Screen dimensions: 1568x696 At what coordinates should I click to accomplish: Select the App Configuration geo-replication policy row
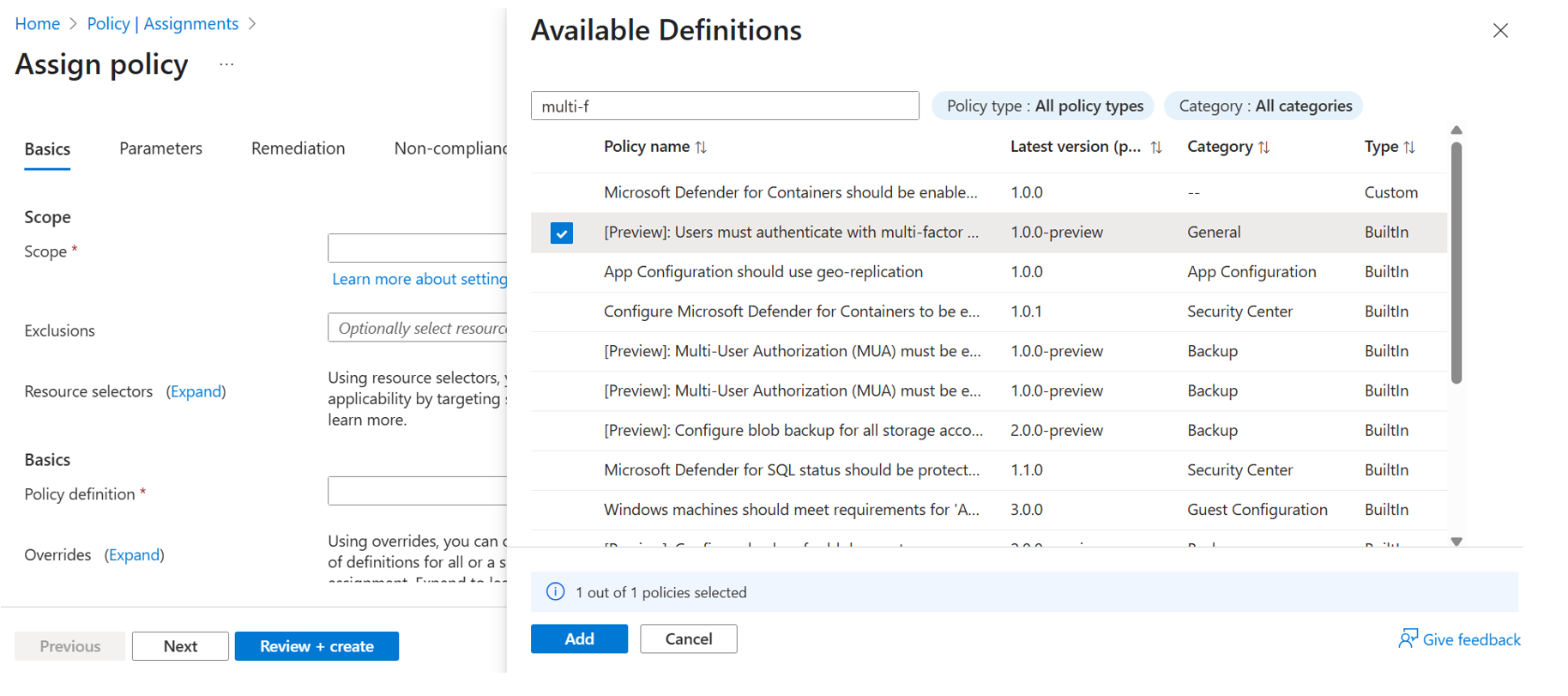[763, 272]
